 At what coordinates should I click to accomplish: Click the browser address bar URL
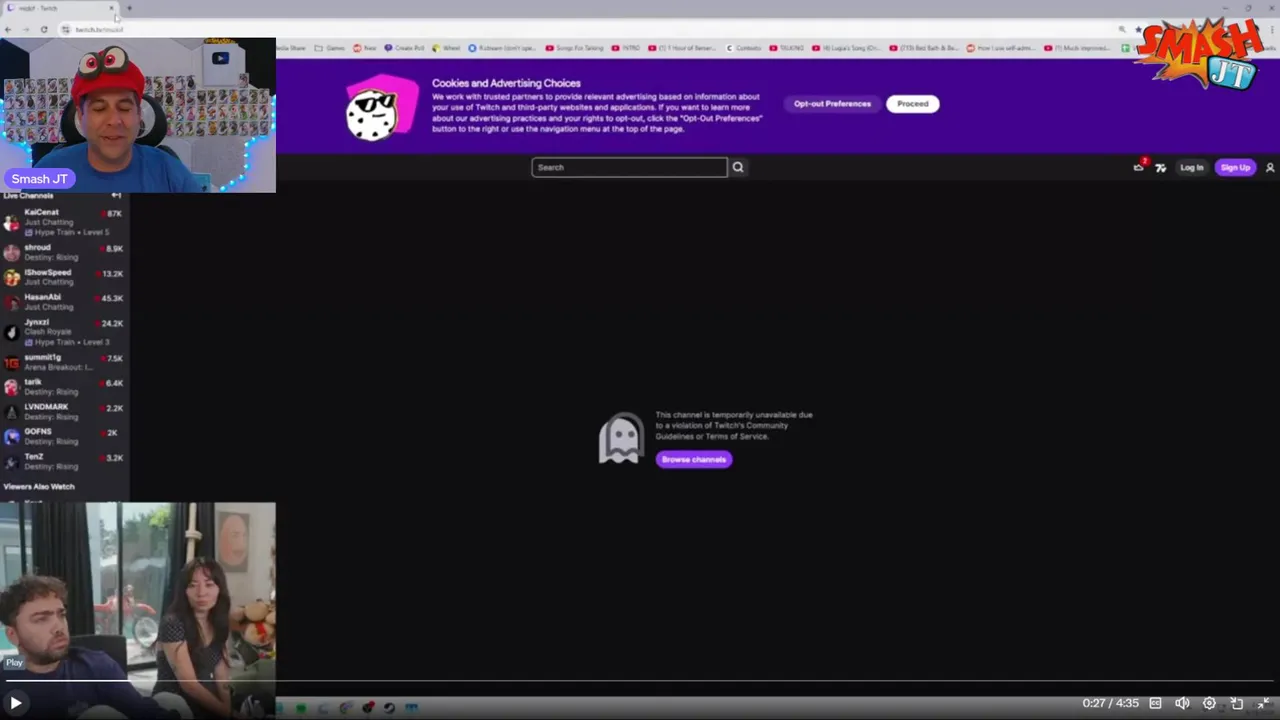[x=99, y=29]
